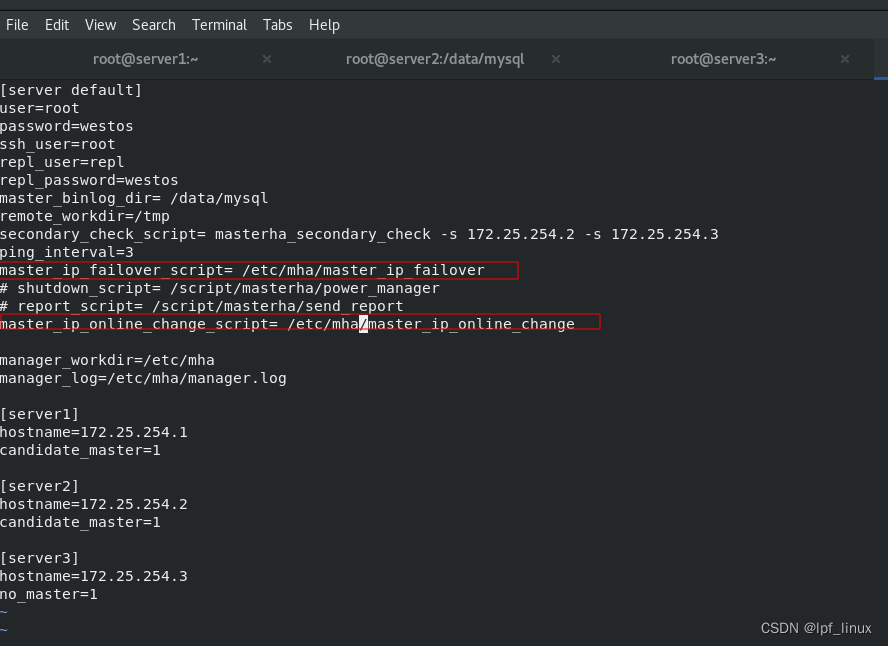Click the master_ip_failover_script line
The width and height of the screenshot is (888, 646).
click(242, 270)
